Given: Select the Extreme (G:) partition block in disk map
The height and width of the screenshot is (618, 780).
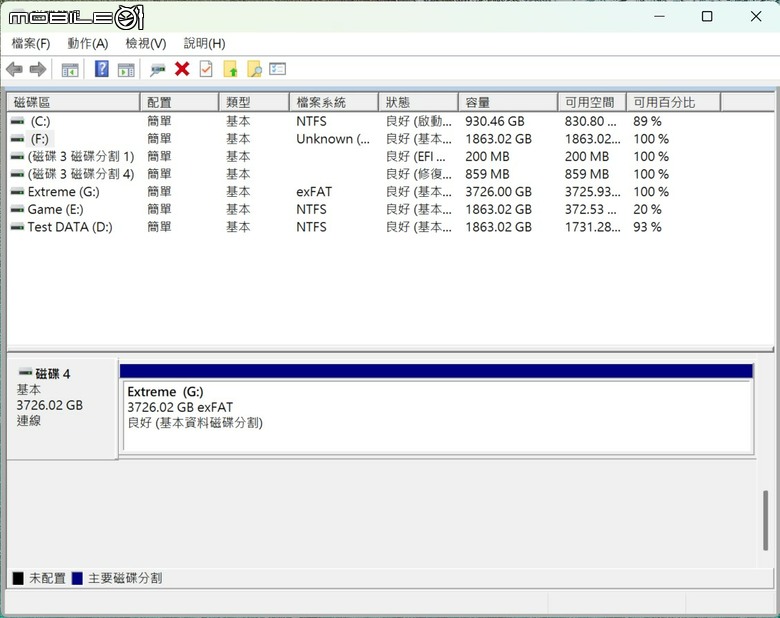Looking at the screenshot, I should (x=437, y=416).
